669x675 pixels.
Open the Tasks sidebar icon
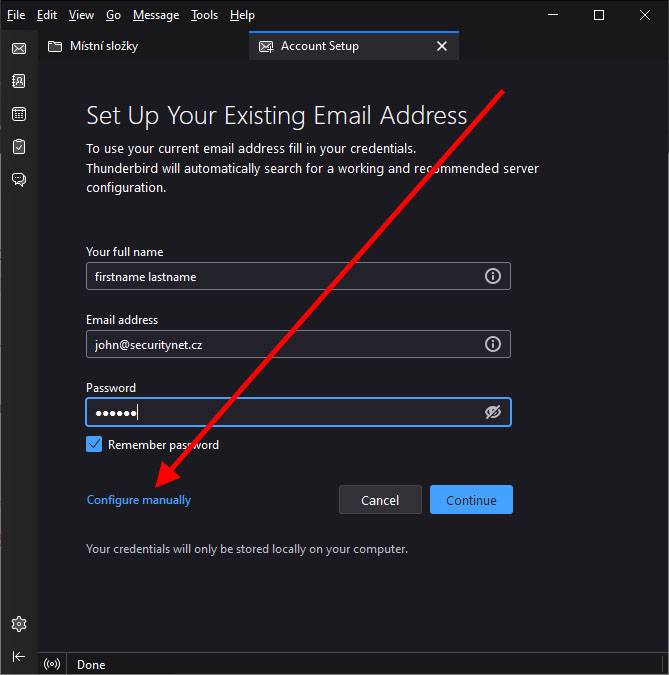click(x=19, y=147)
